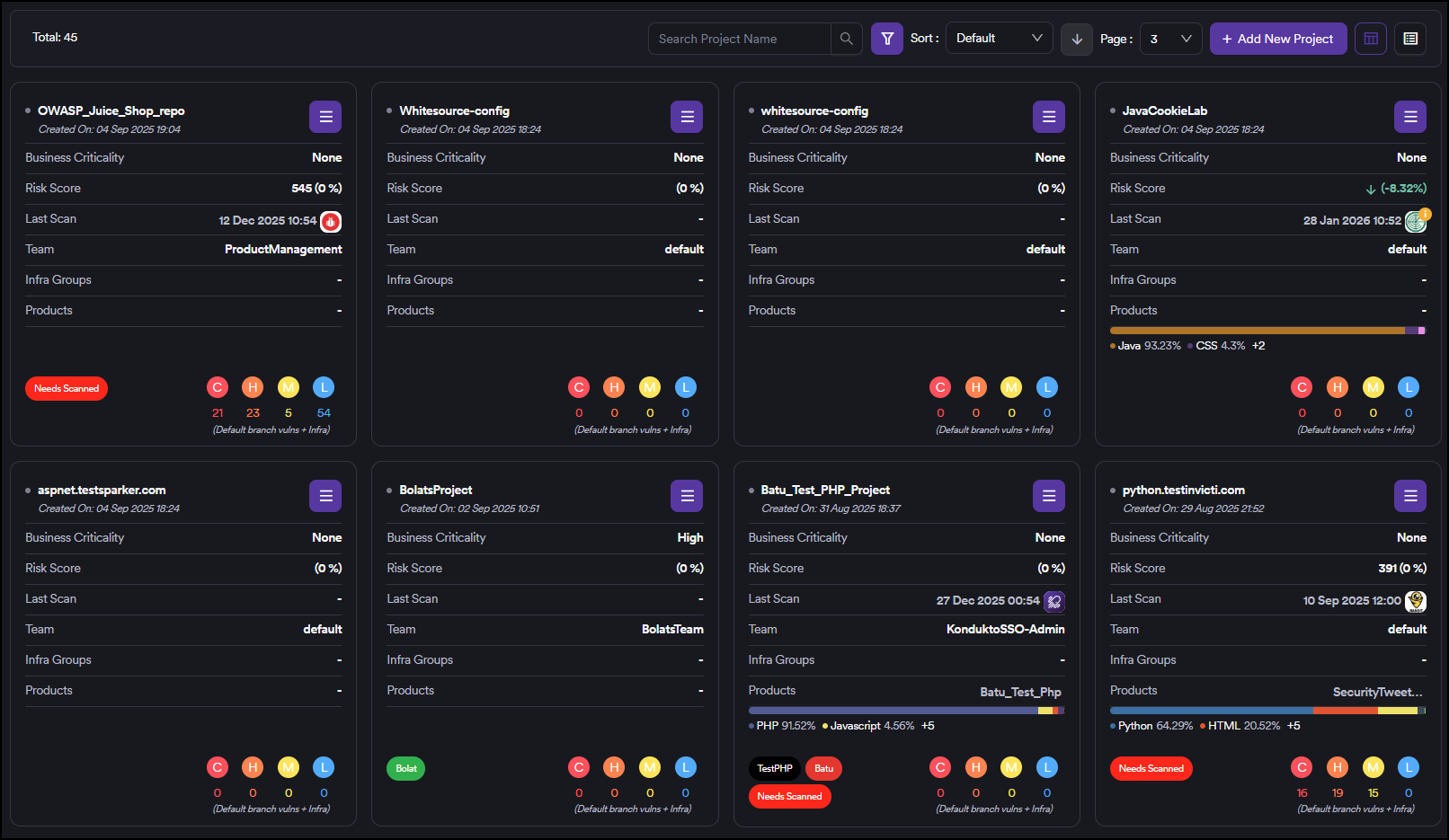Click JavaCookieLab last scan fingerprint icon
The image size is (1449, 840).
click(x=1416, y=221)
